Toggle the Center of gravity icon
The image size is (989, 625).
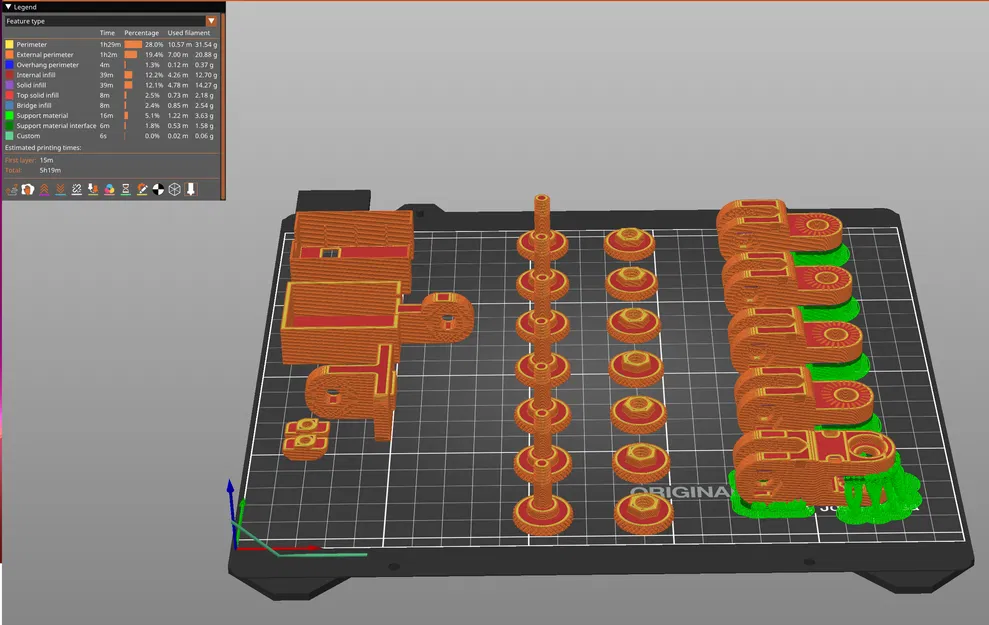pos(158,189)
